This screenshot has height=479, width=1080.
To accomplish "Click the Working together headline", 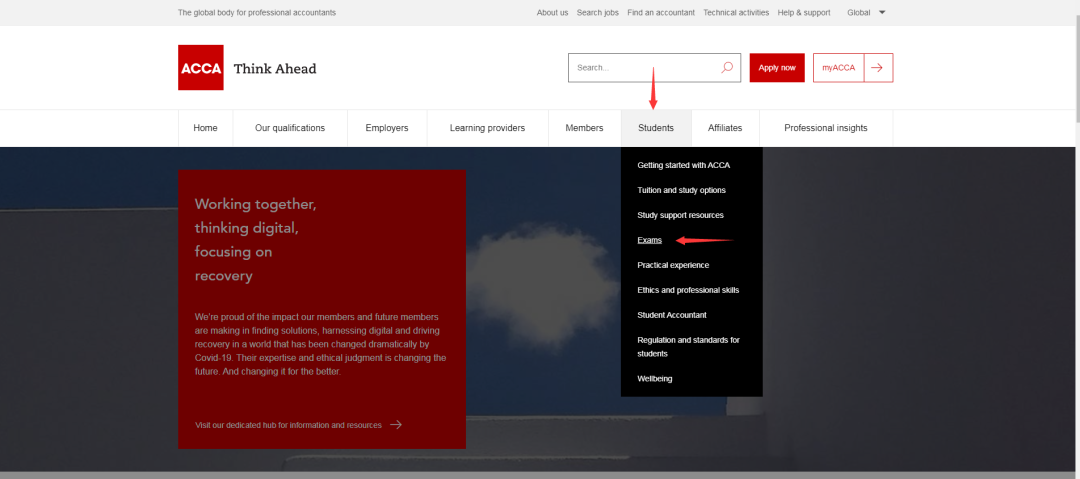I will point(256,240).
